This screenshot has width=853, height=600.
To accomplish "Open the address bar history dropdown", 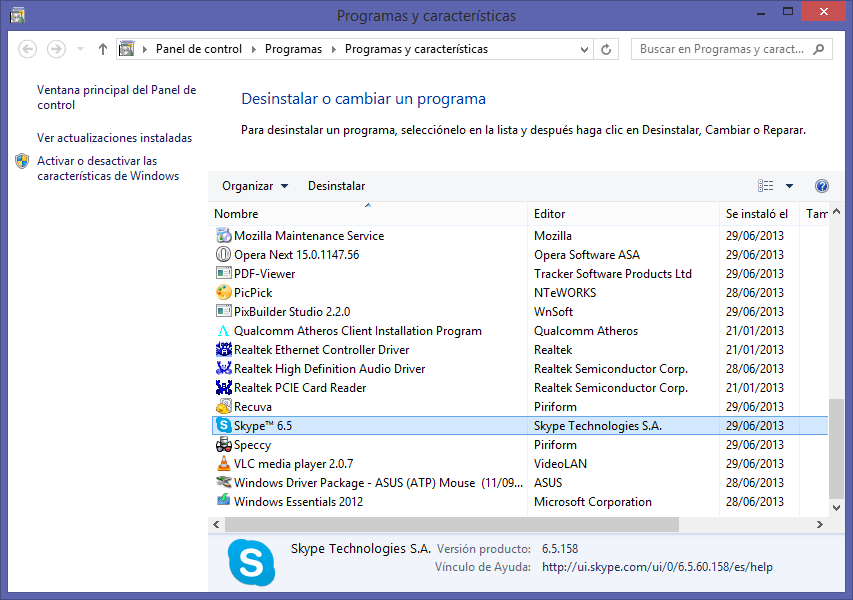I will [x=583, y=49].
